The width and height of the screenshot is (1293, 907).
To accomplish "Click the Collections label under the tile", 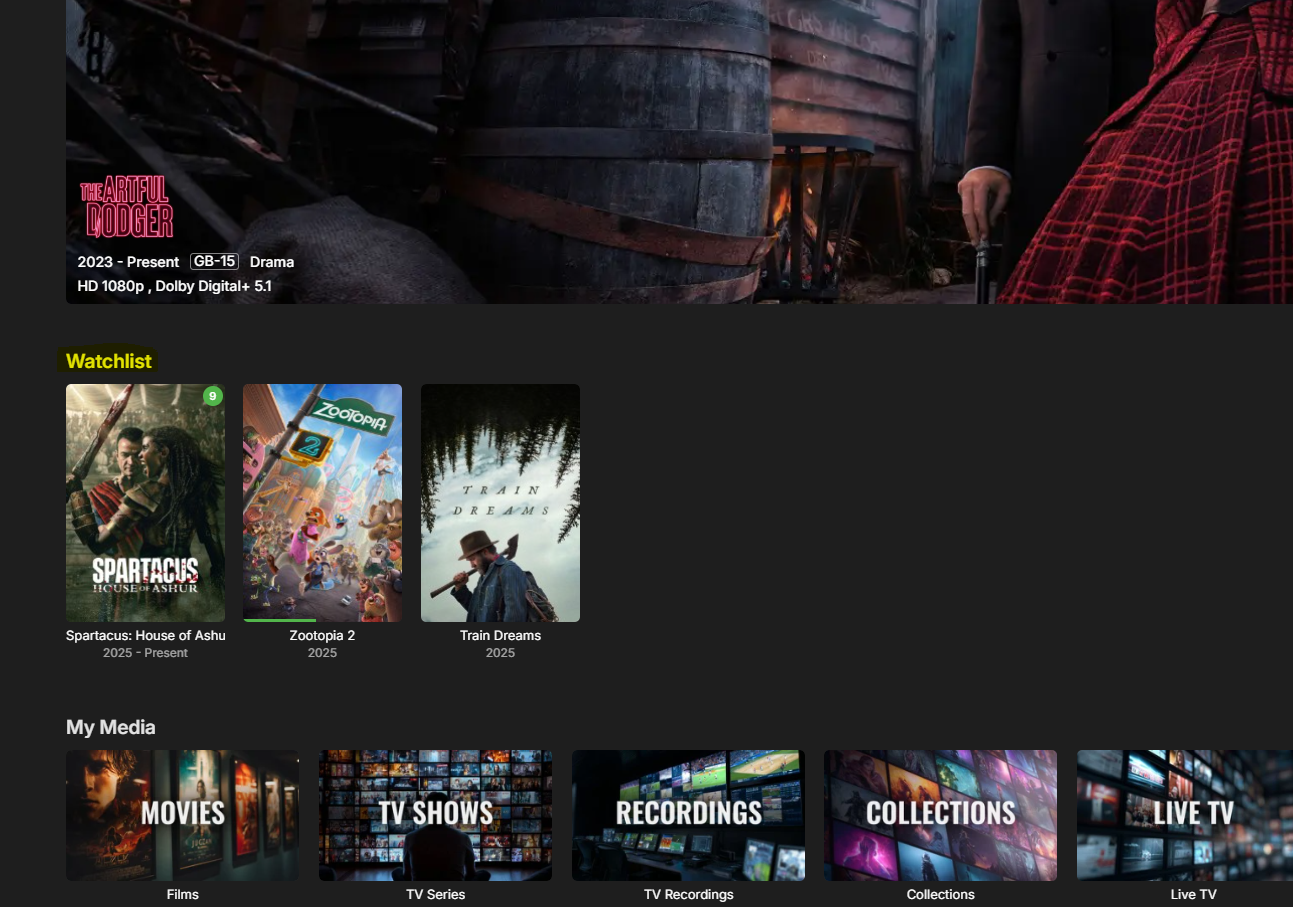I will pyautogui.click(x=940, y=894).
